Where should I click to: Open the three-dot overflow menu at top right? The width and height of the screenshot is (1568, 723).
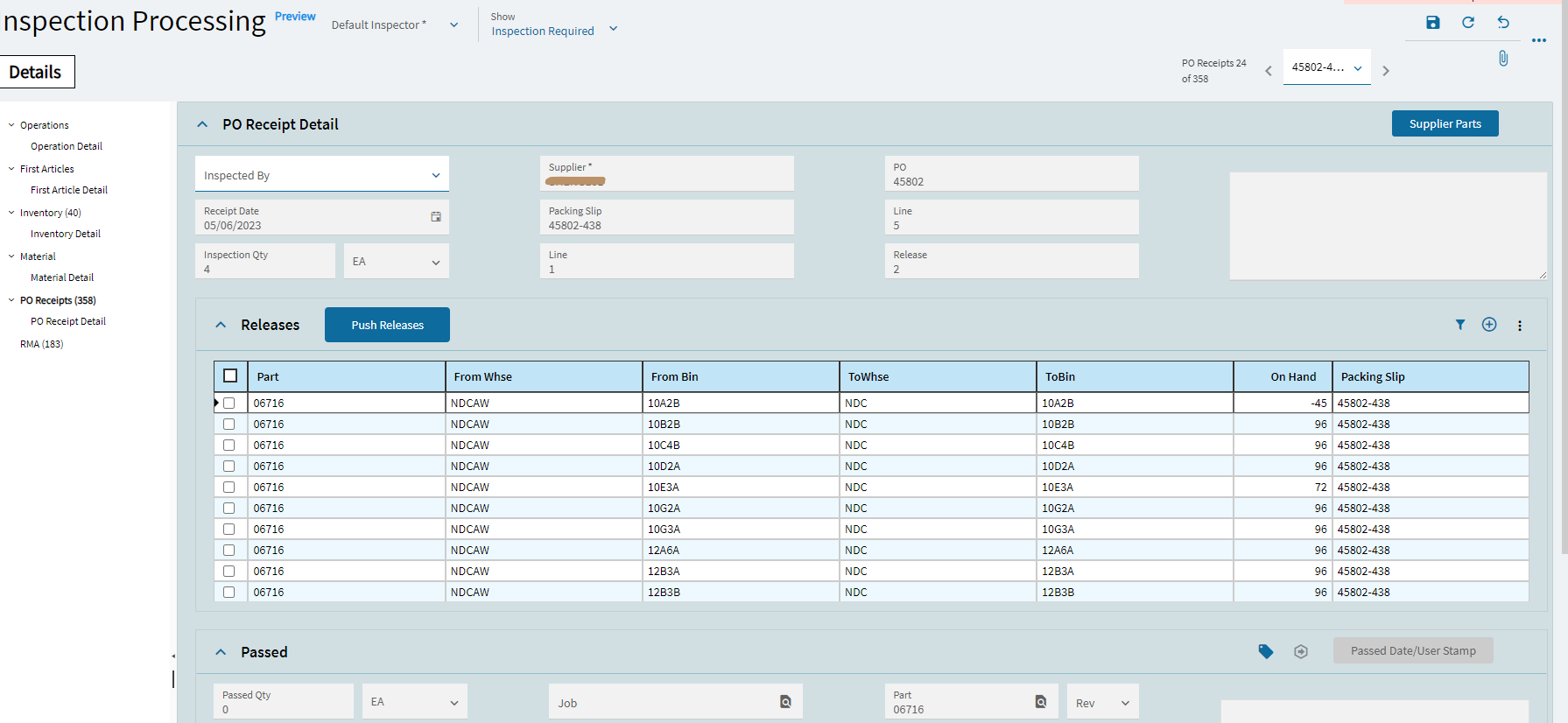pyautogui.click(x=1539, y=40)
